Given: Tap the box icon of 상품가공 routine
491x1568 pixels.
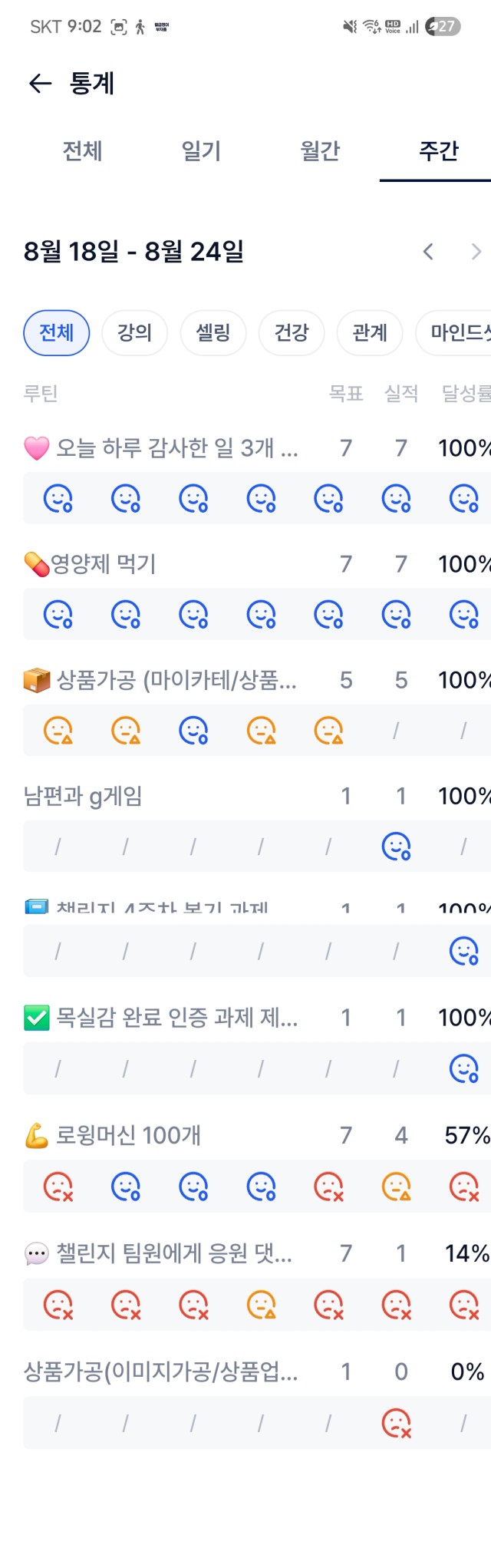Looking at the screenshot, I should [x=37, y=680].
